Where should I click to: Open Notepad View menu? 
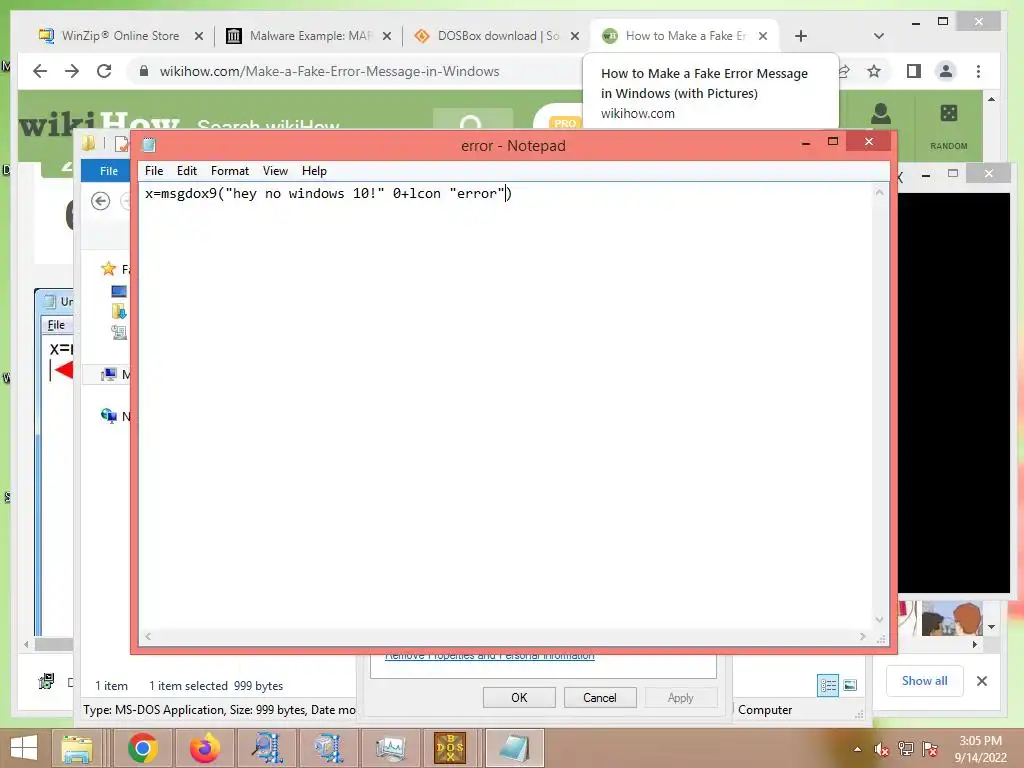(275, 171)
